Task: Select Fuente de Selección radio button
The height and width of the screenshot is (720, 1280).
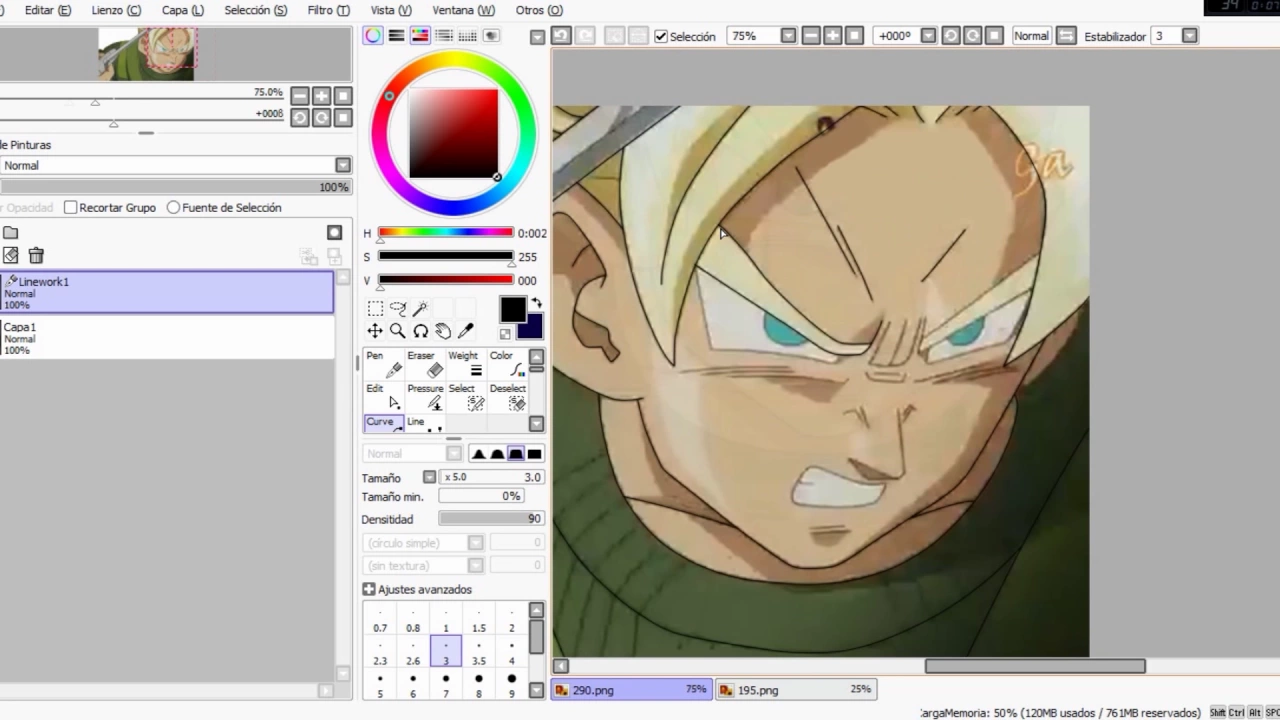Action: [173, 208]
